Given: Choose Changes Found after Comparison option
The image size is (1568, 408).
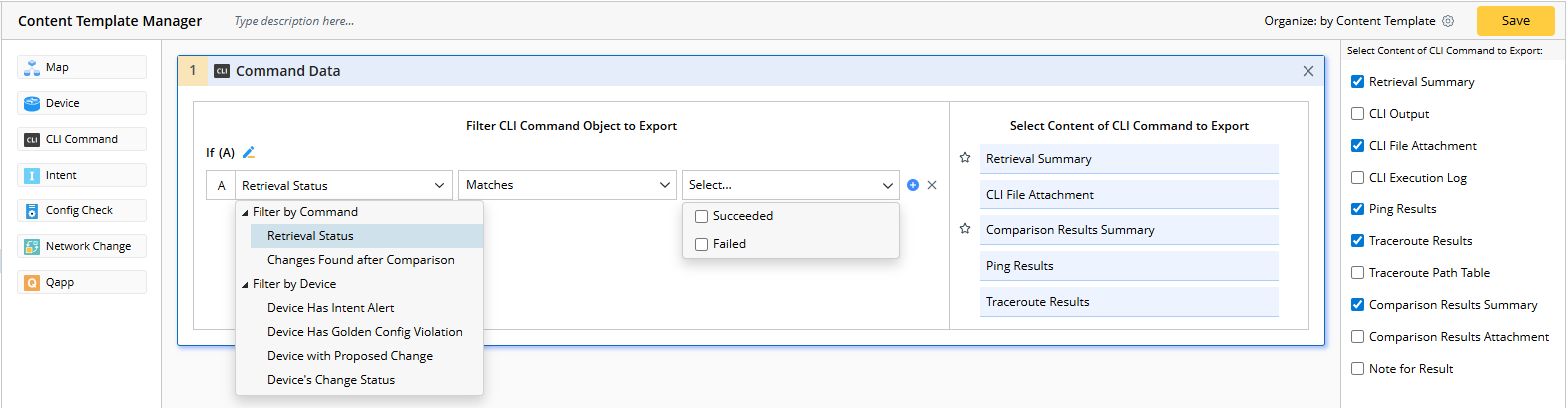Looking at the screenshot, I should [360, 260].
